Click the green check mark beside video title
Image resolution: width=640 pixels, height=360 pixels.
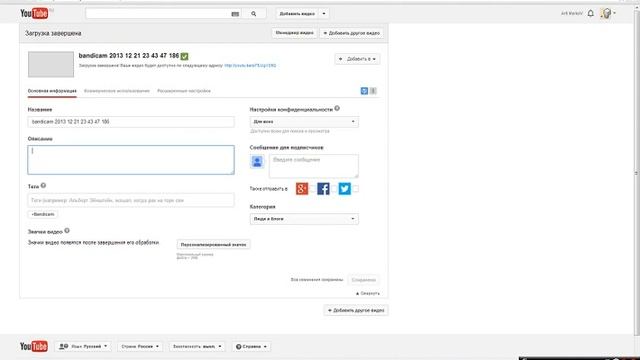click(x=184, y=56)
